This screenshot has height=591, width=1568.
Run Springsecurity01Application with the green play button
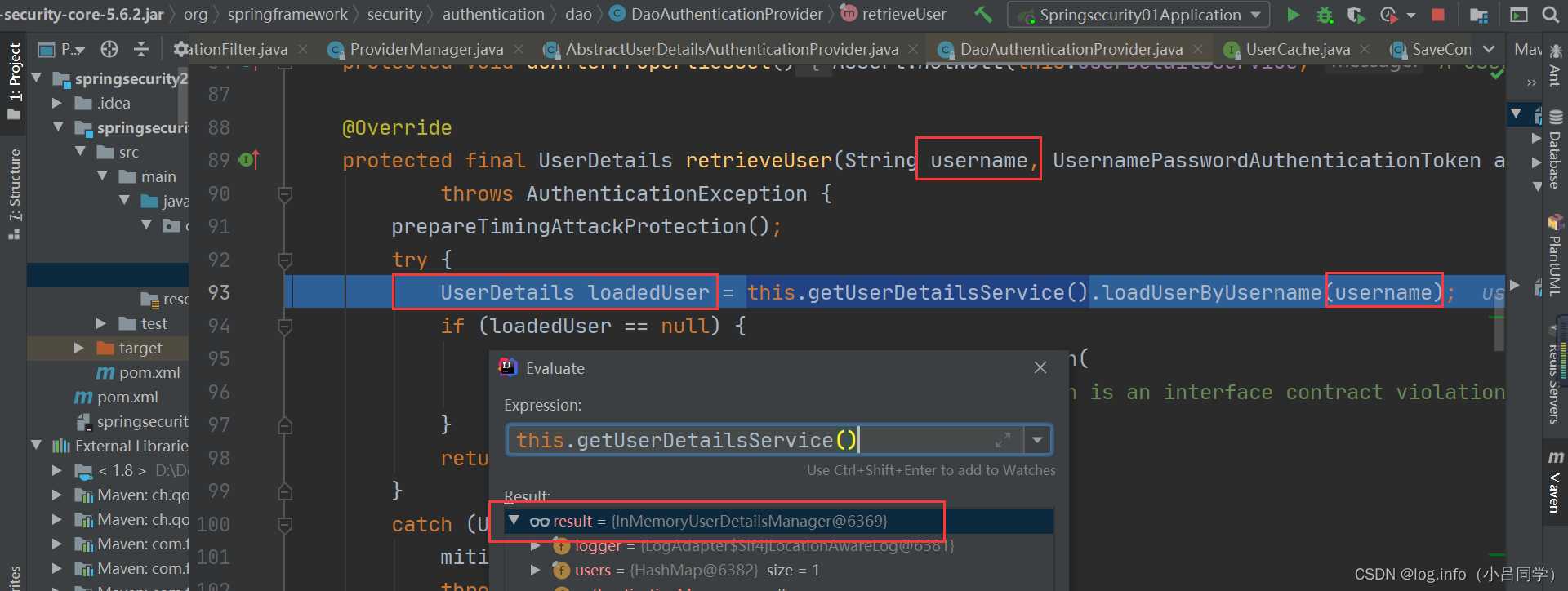click(1293, 14)
